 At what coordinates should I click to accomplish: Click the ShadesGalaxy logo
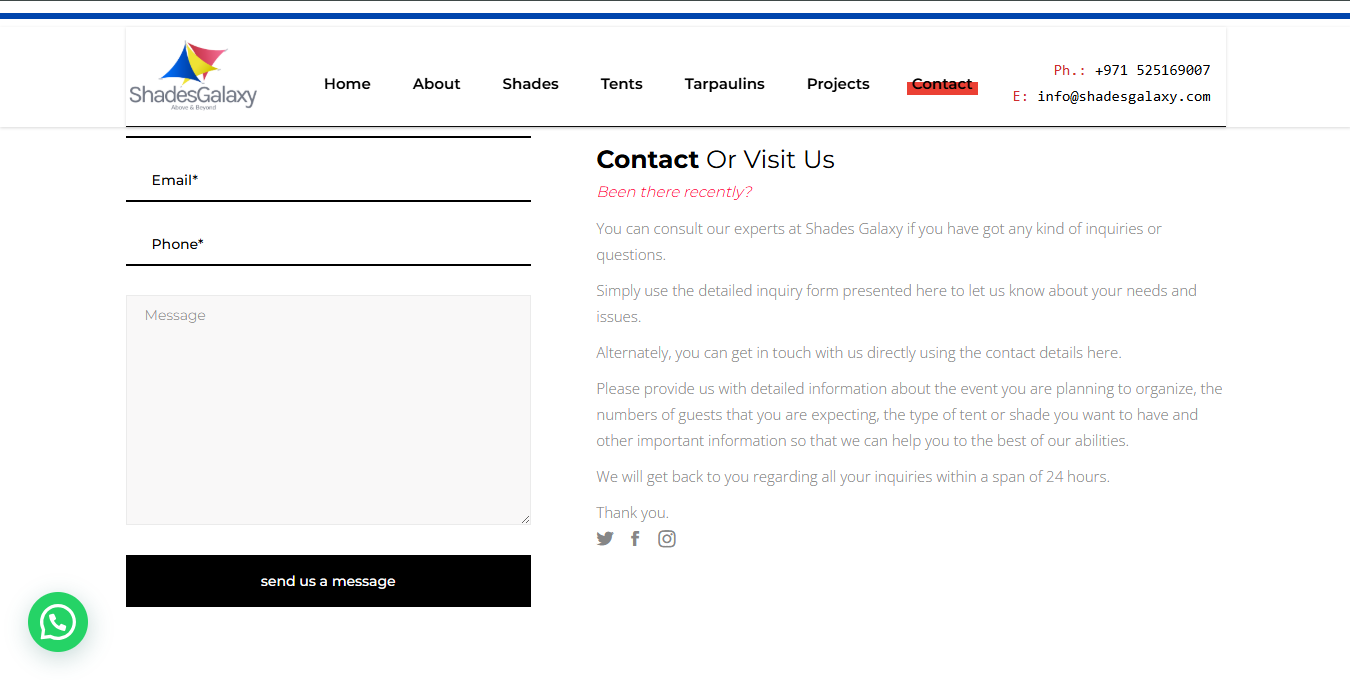(x=193, y=76)
